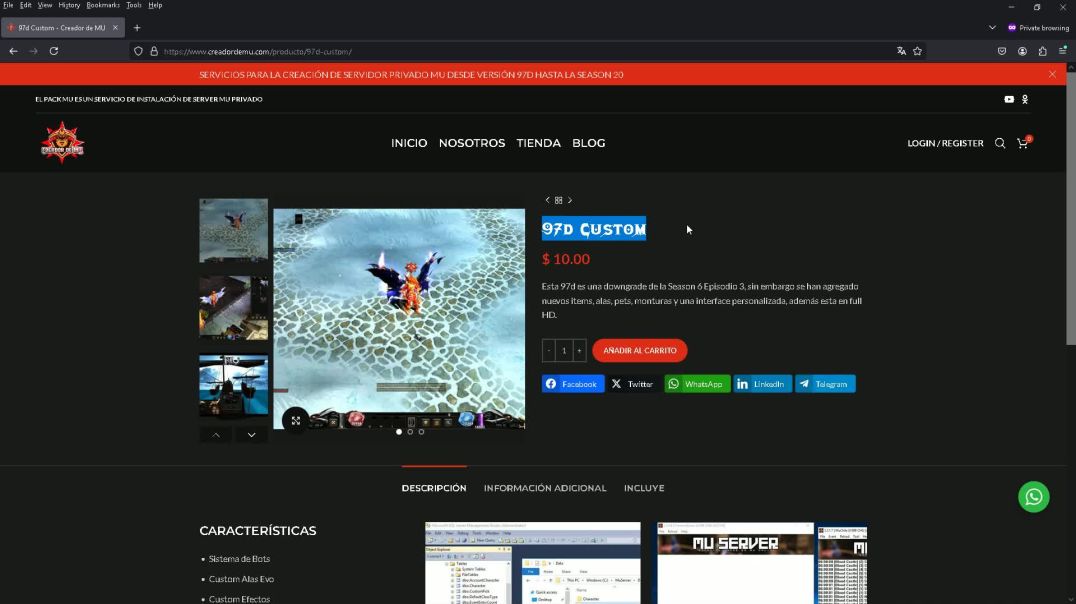Click LOGIN / REGISTER link

coord(946,143)
